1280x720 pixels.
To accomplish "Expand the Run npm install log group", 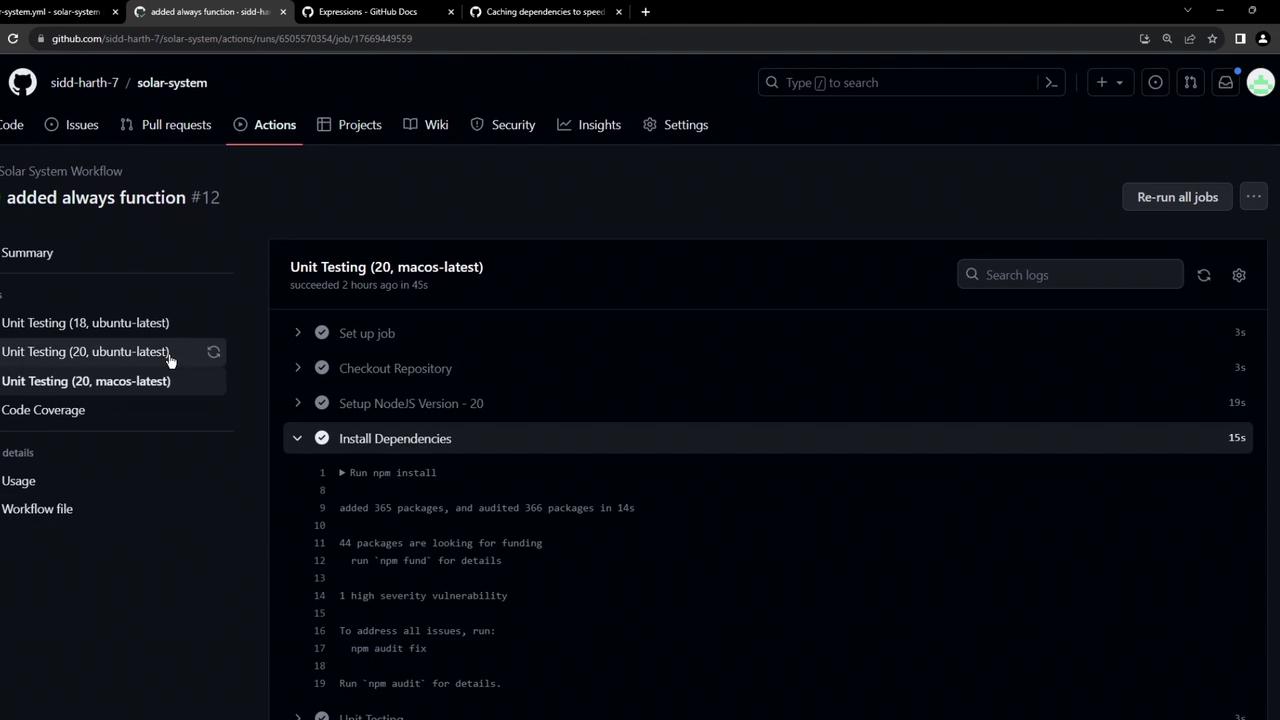I will [x=342, y=473].
